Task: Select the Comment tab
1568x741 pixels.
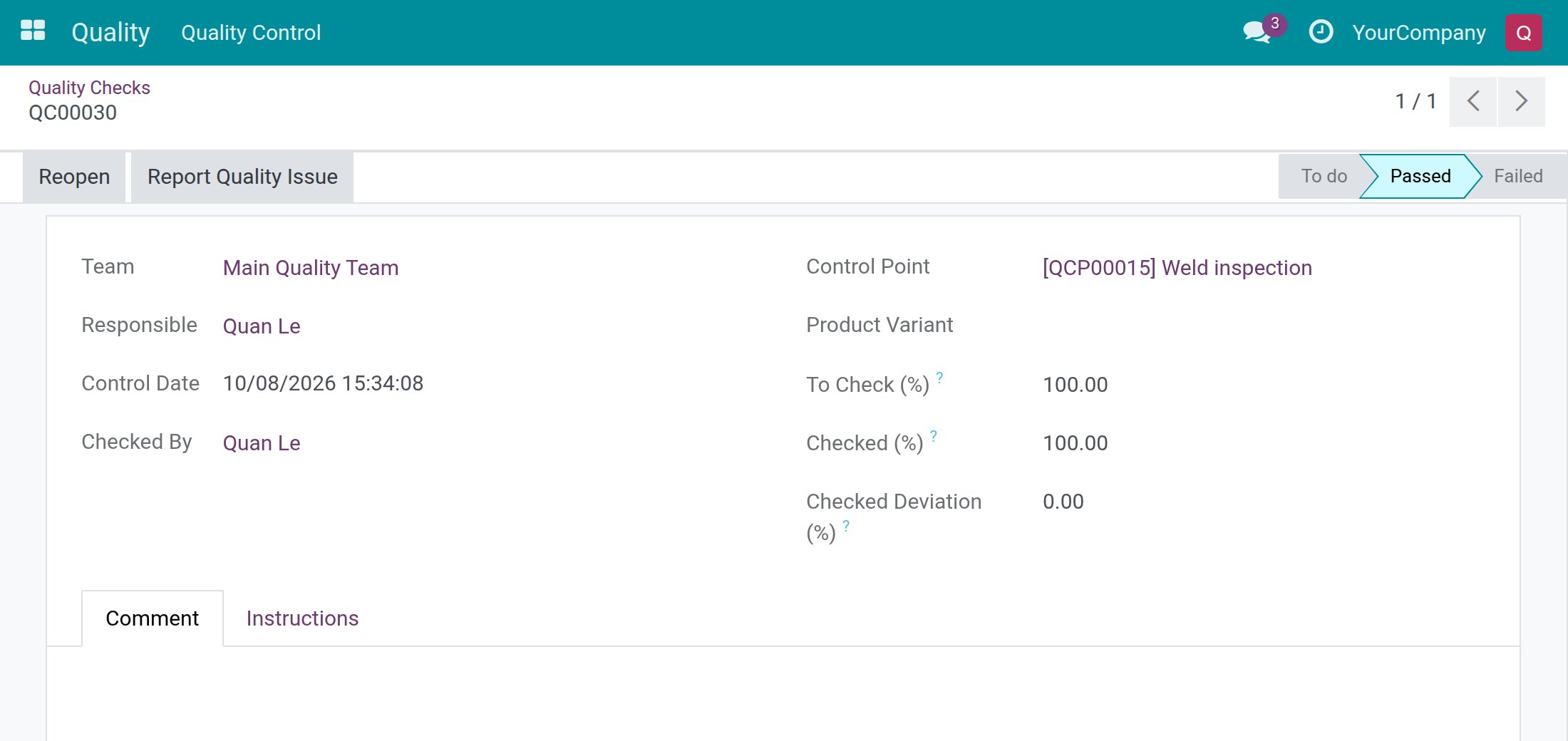Action: pos(152,618)
